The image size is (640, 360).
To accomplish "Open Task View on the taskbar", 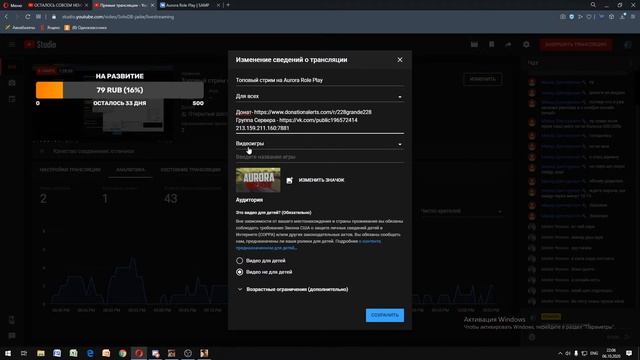I will click(24, 353).
